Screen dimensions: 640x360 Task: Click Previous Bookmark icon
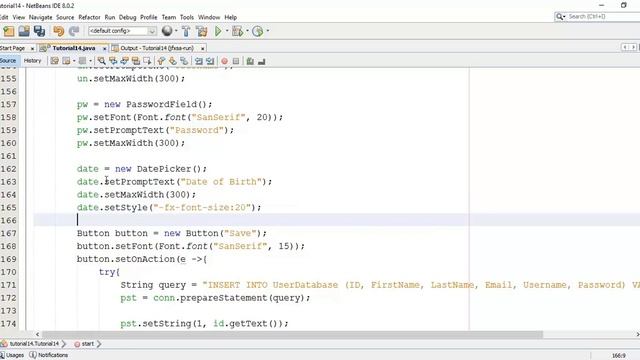coord(161,61)
